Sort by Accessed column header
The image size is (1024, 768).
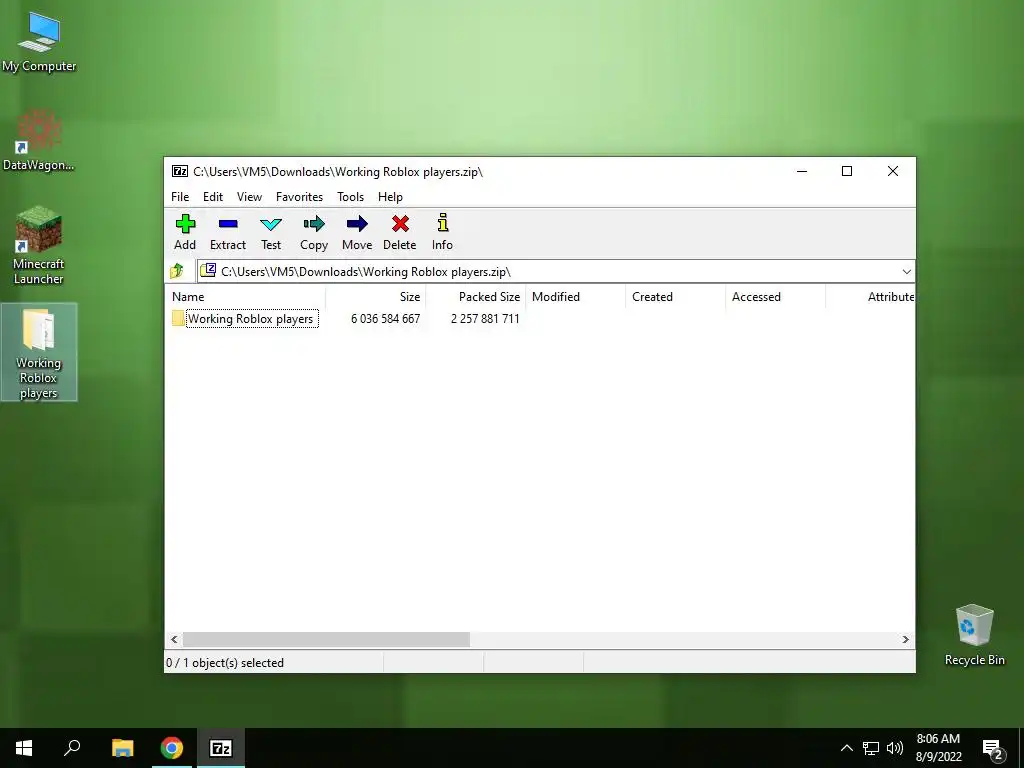tap(775, 296)
